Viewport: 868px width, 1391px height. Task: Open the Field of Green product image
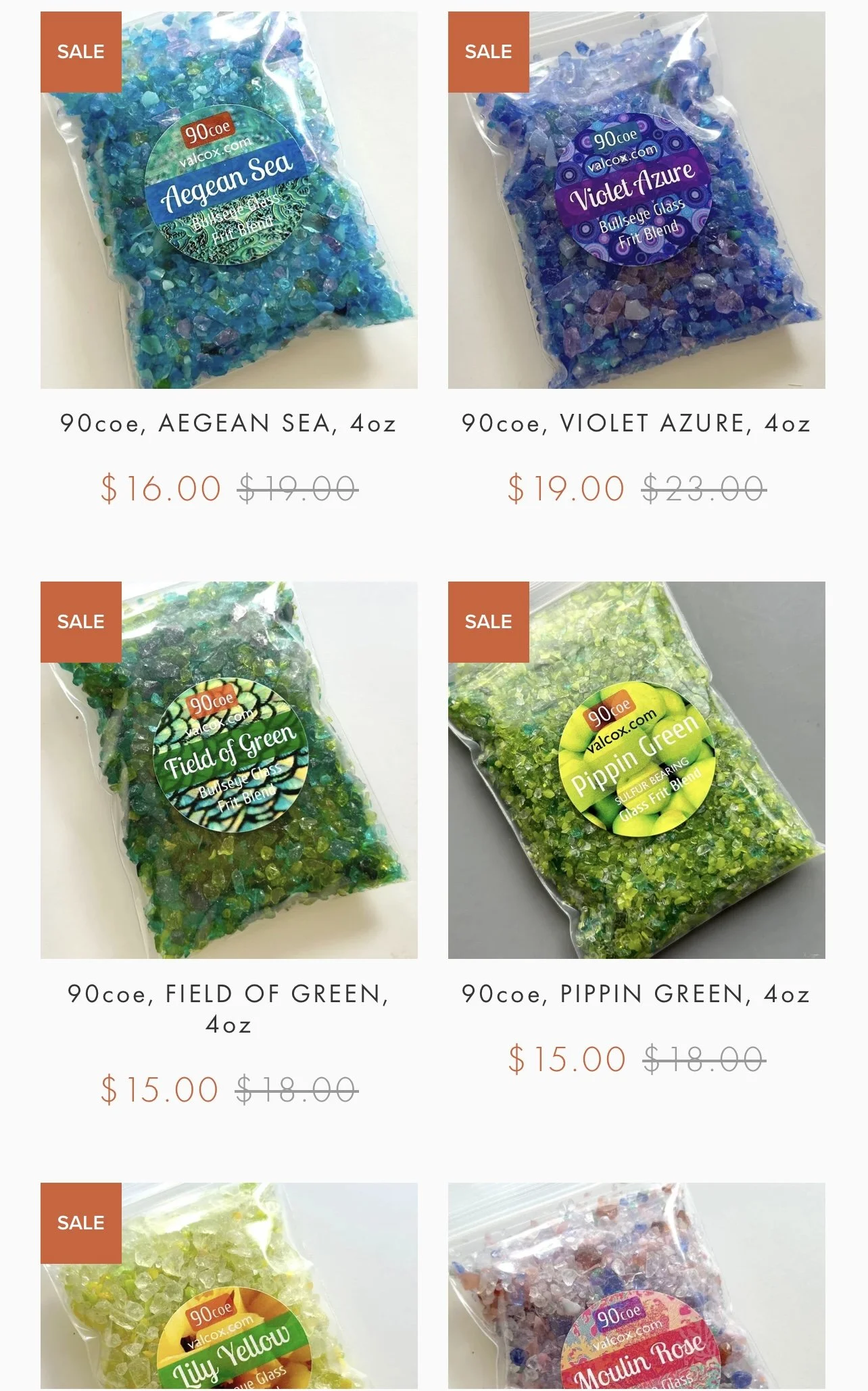coord(229,770)
